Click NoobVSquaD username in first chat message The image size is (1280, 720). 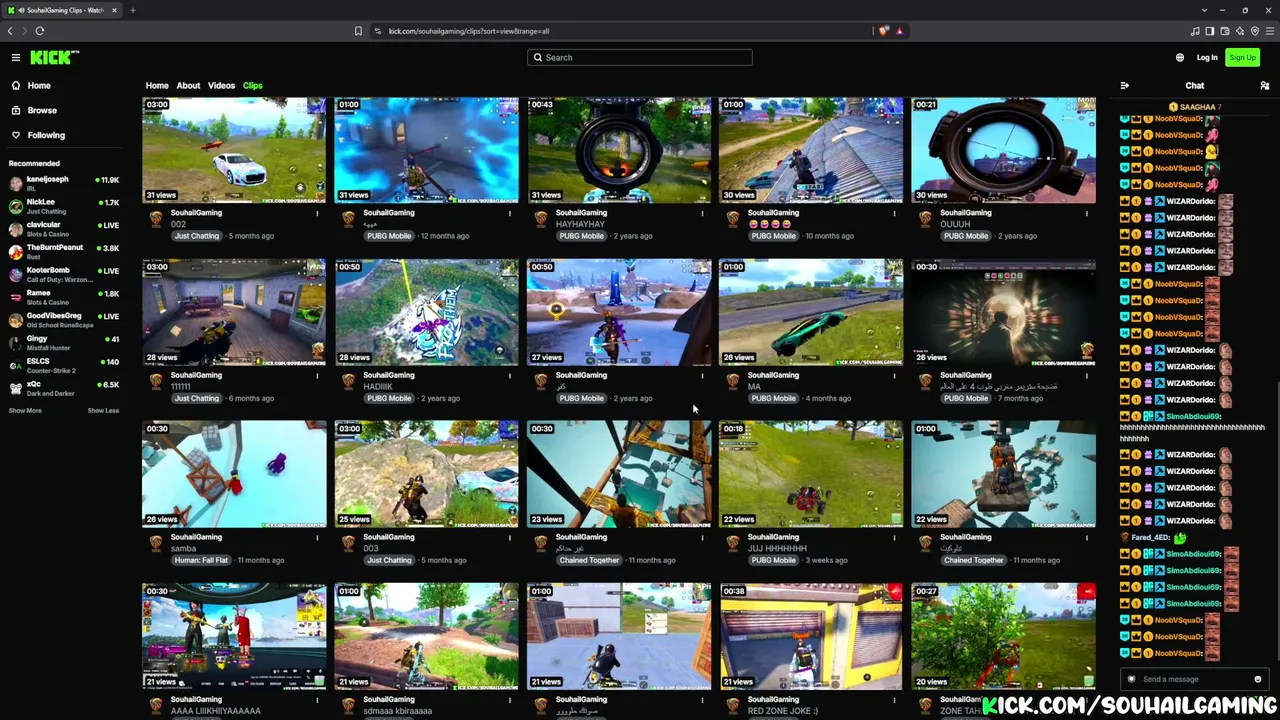tap(1179, 119)
